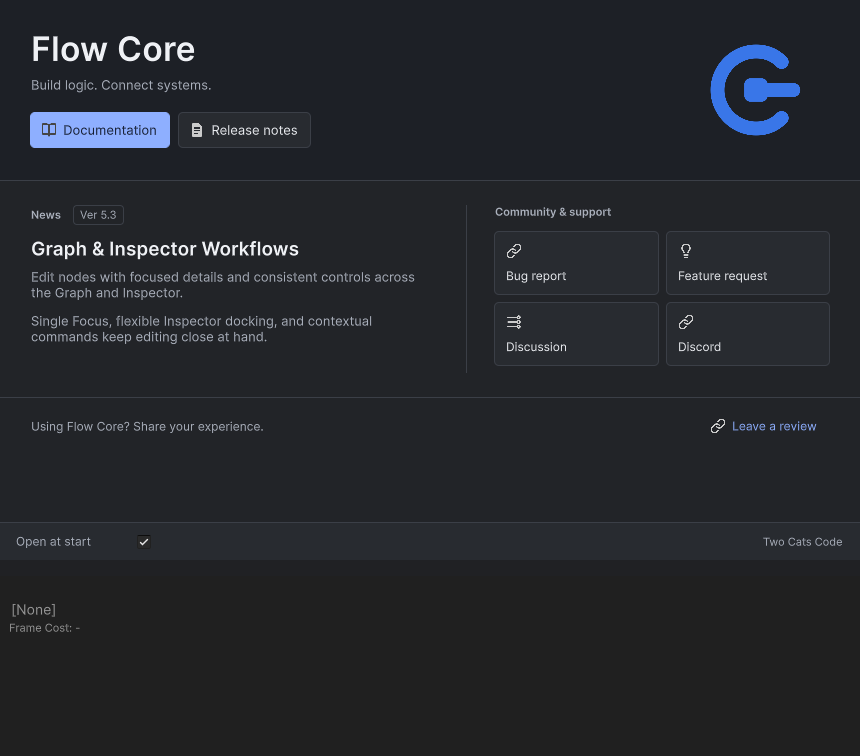Open the Bug report card
The height and width of the screenshot is (756, 860).
(576, 263)
